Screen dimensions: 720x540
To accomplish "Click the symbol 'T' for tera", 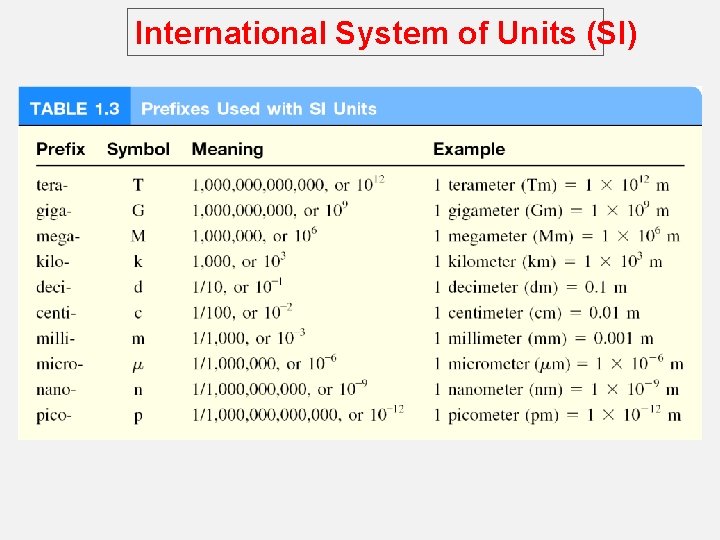I will tap(138, 185).
